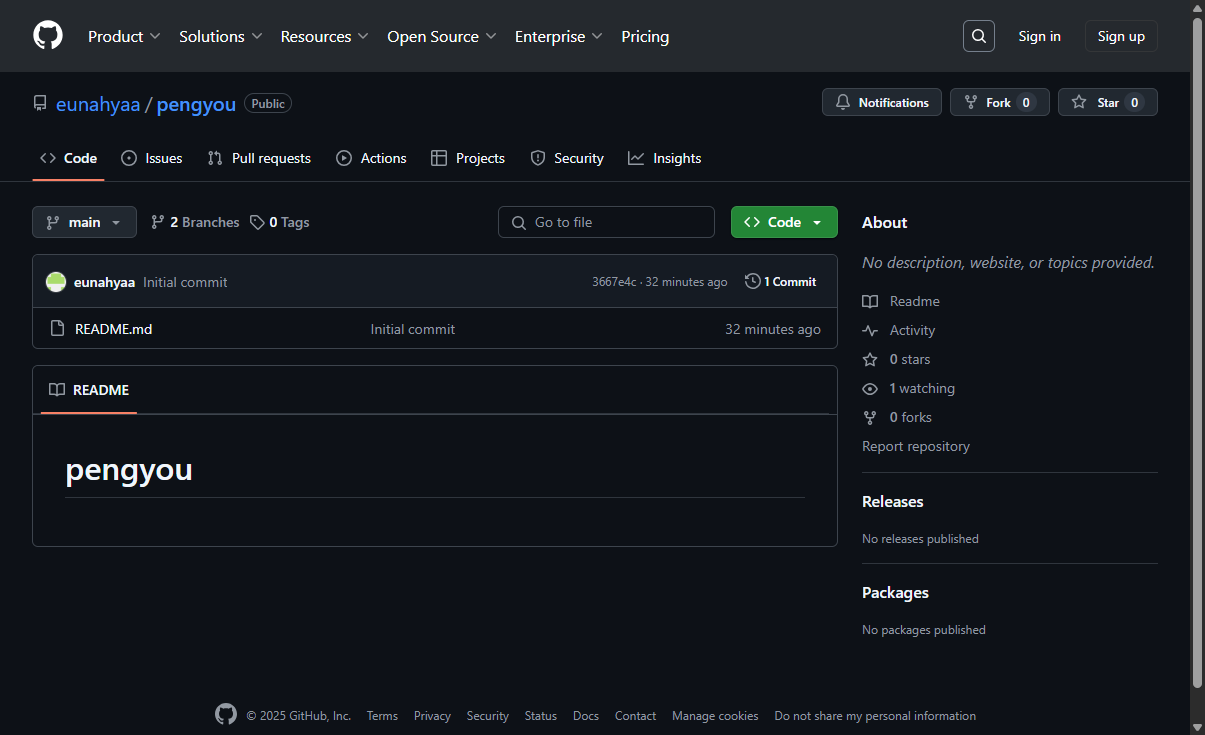
Task: View the 1 Commit history link
Action: (x=781, y=282)
